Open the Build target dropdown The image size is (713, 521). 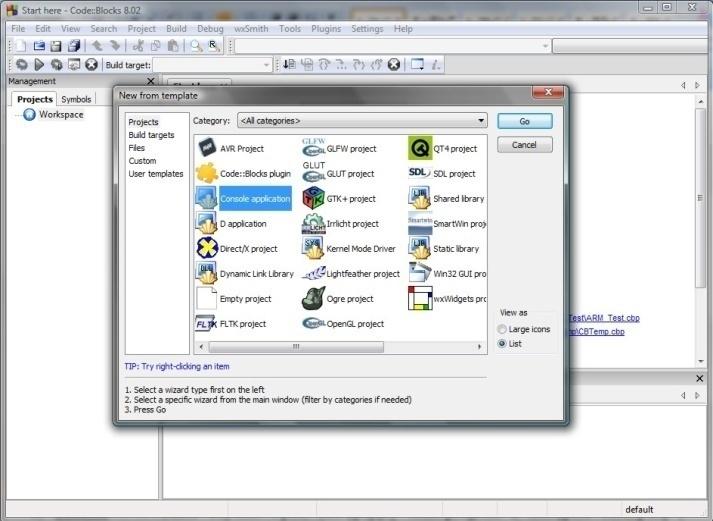pyautogui.click(x=212, y=65)
